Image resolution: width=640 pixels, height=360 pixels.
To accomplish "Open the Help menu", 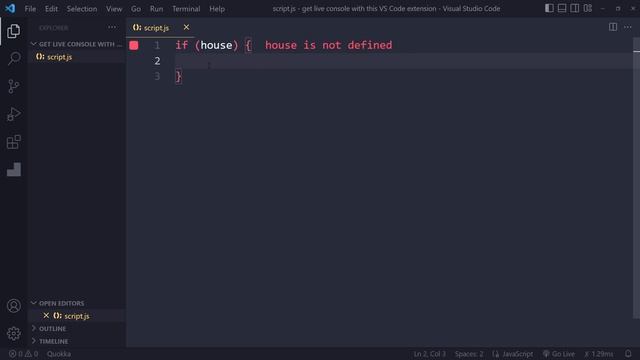I will coord(217,9).
